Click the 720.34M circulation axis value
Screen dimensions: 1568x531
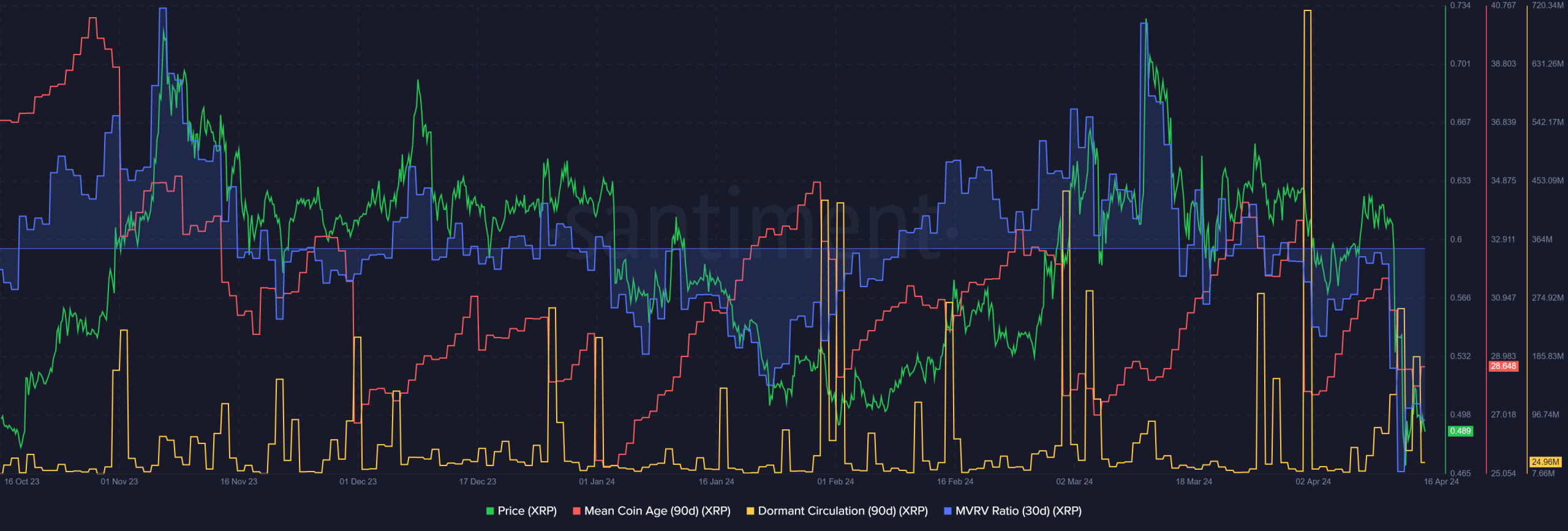[x=1547, y=6]
